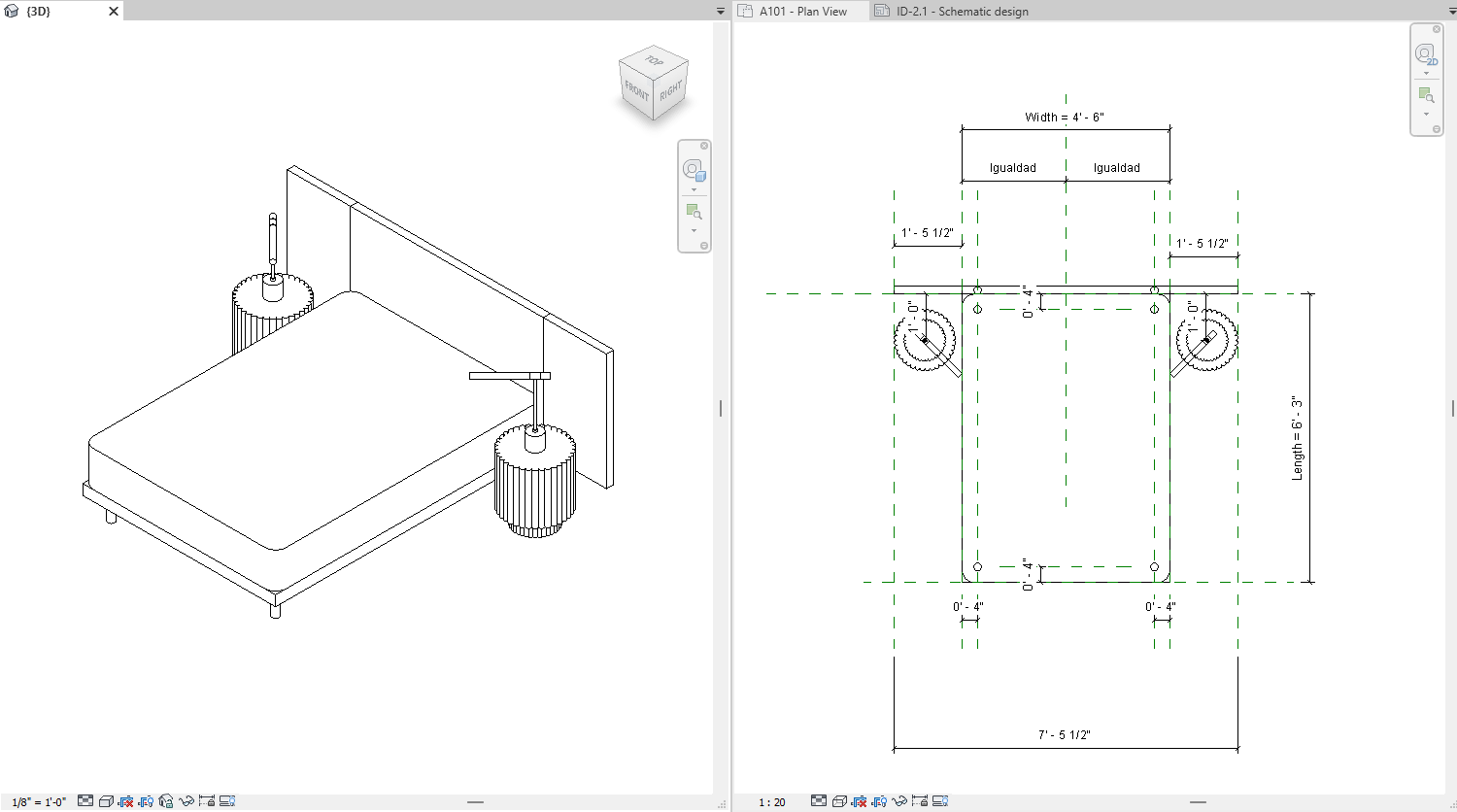Open temporary hide/isolate glasses in 3D view
This screenshot has width=1457, height=812.
click(186, 801)
